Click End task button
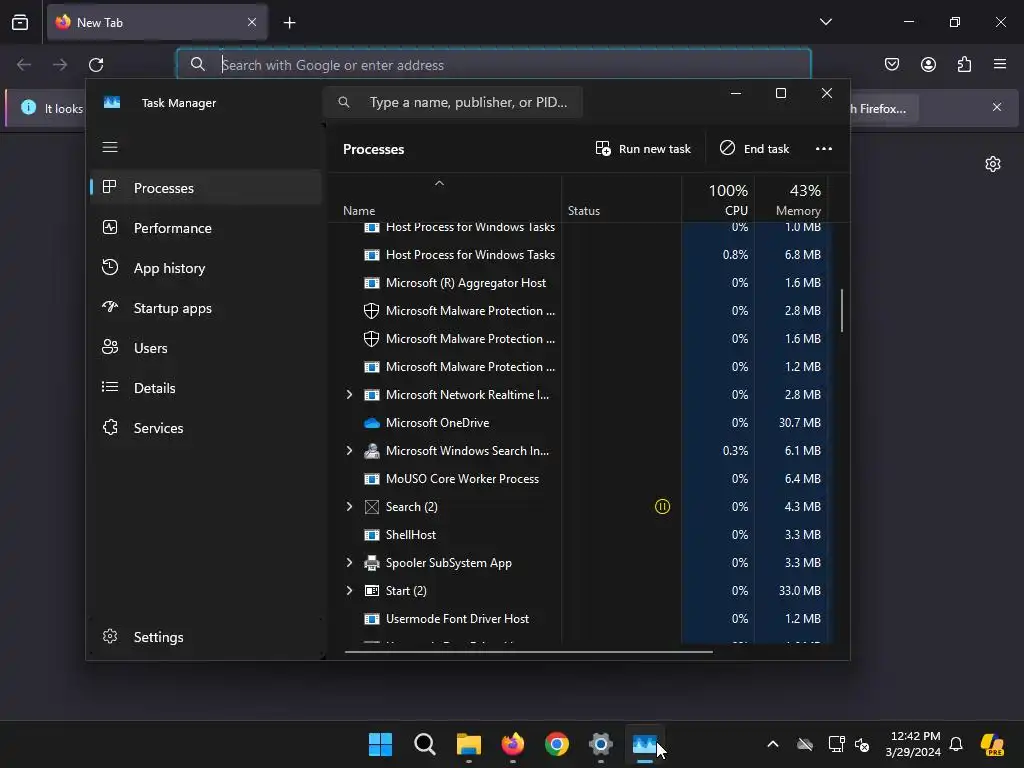 [x=754, y=149]
